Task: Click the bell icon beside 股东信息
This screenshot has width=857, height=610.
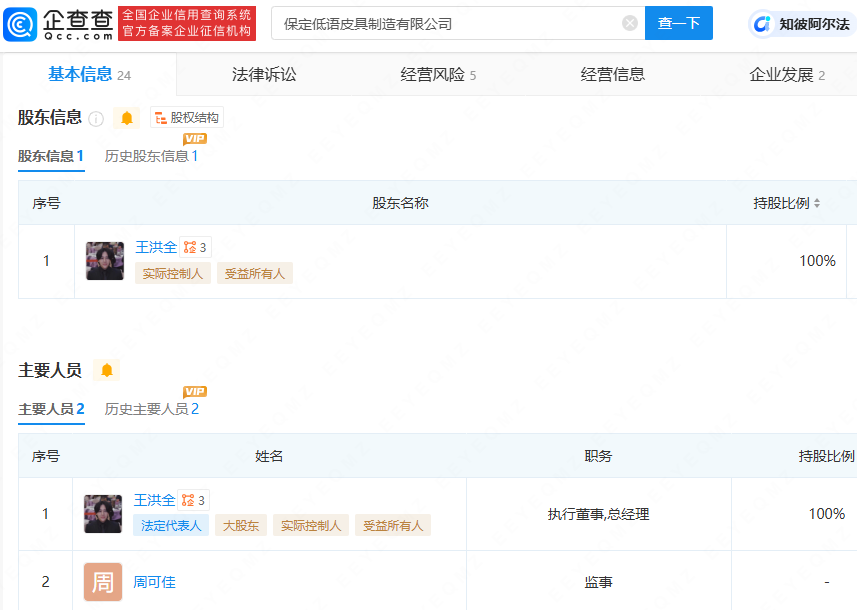Action: (x=126, y=117)
